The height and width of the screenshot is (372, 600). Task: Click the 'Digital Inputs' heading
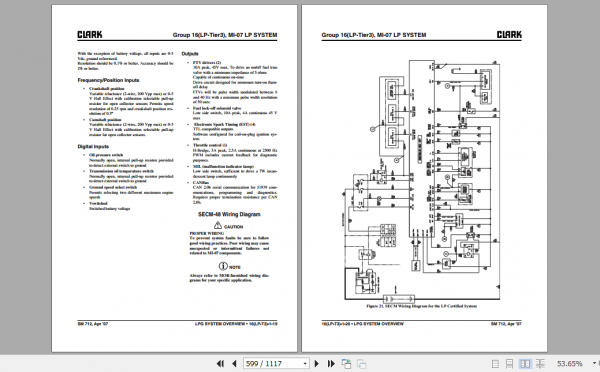tap(93, 146)
